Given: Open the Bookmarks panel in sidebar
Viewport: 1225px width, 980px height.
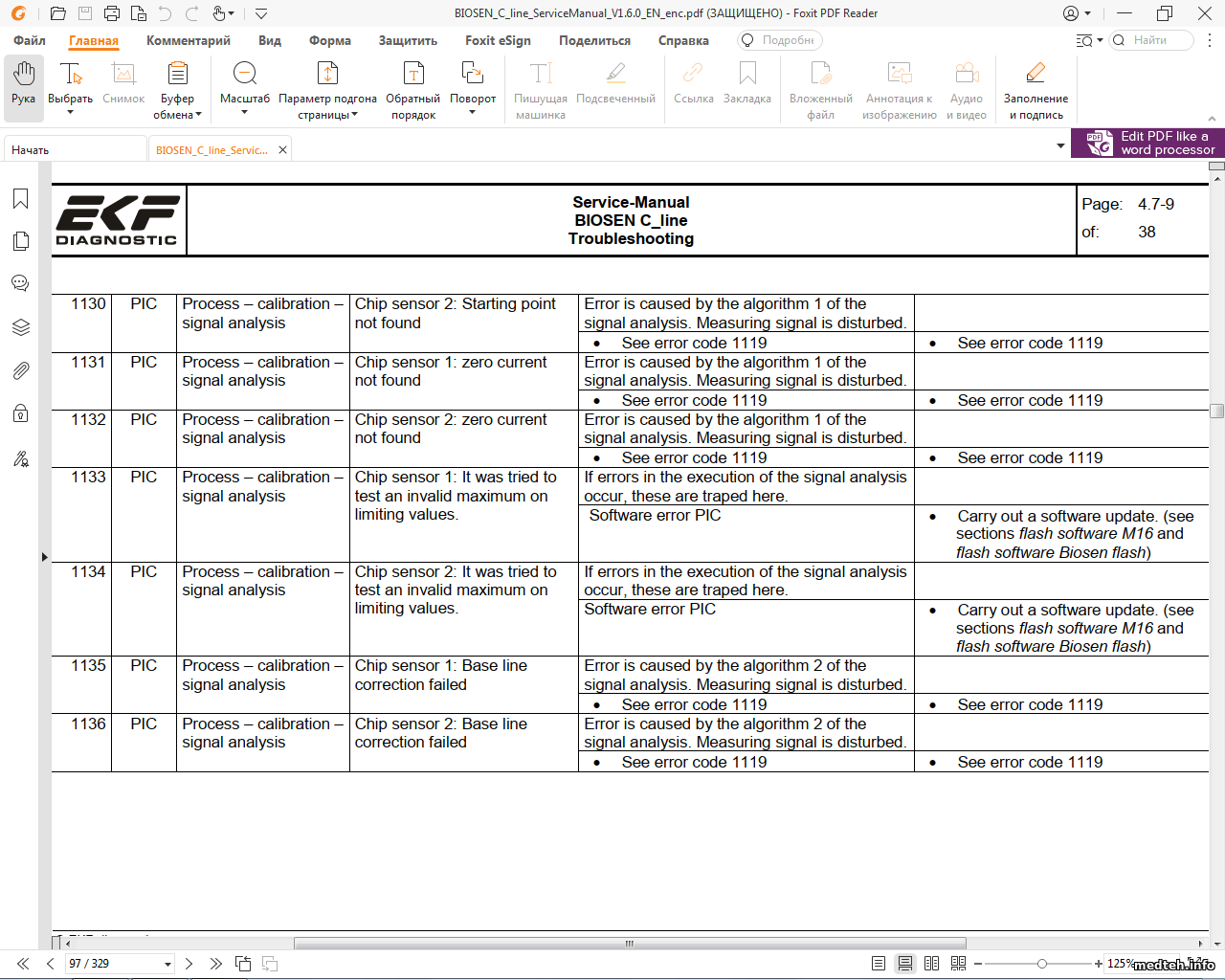Looking at the screenshot, I should pos(21,198).
